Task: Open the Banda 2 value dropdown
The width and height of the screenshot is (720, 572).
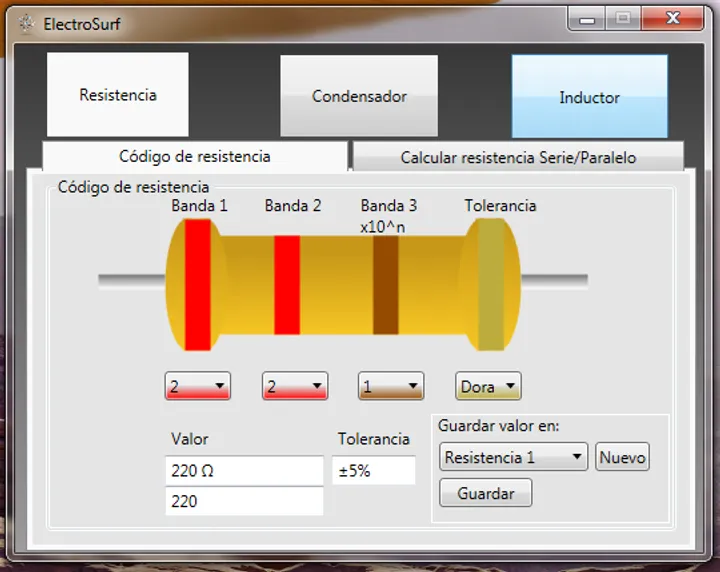Action: [295, 386]
